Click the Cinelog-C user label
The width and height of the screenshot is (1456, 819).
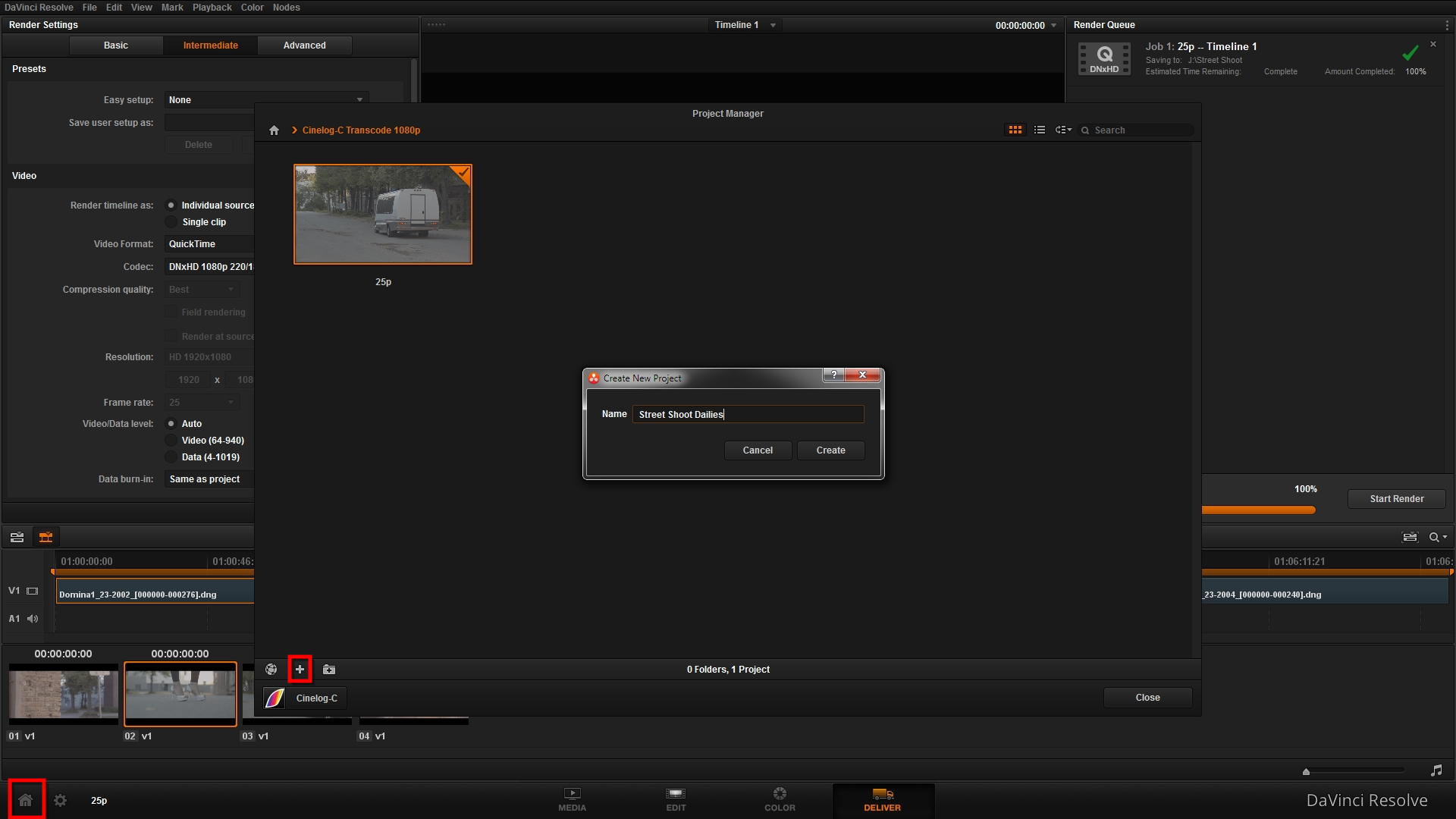[x=316, y=698]
